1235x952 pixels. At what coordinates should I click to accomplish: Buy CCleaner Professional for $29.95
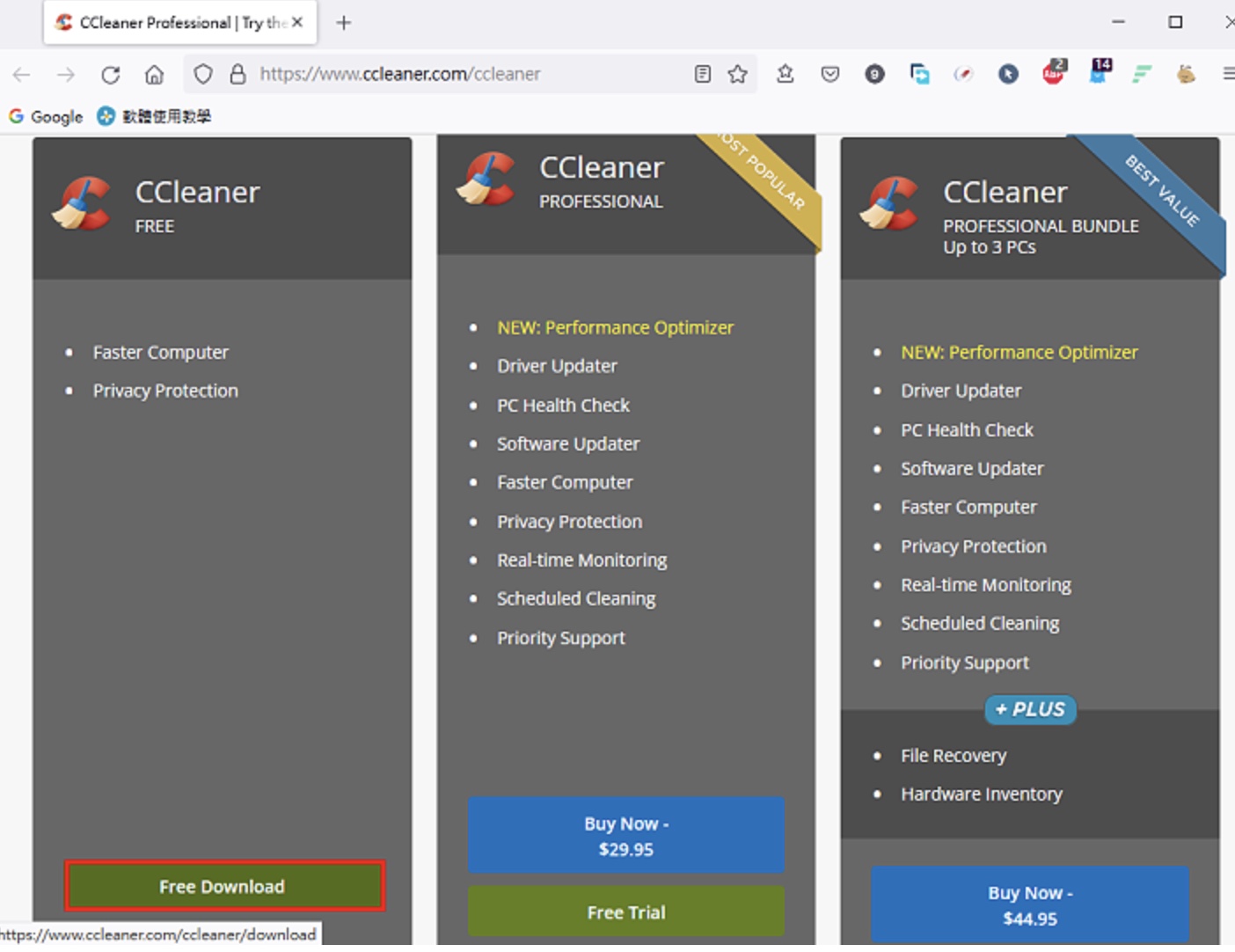coord(625,836)
